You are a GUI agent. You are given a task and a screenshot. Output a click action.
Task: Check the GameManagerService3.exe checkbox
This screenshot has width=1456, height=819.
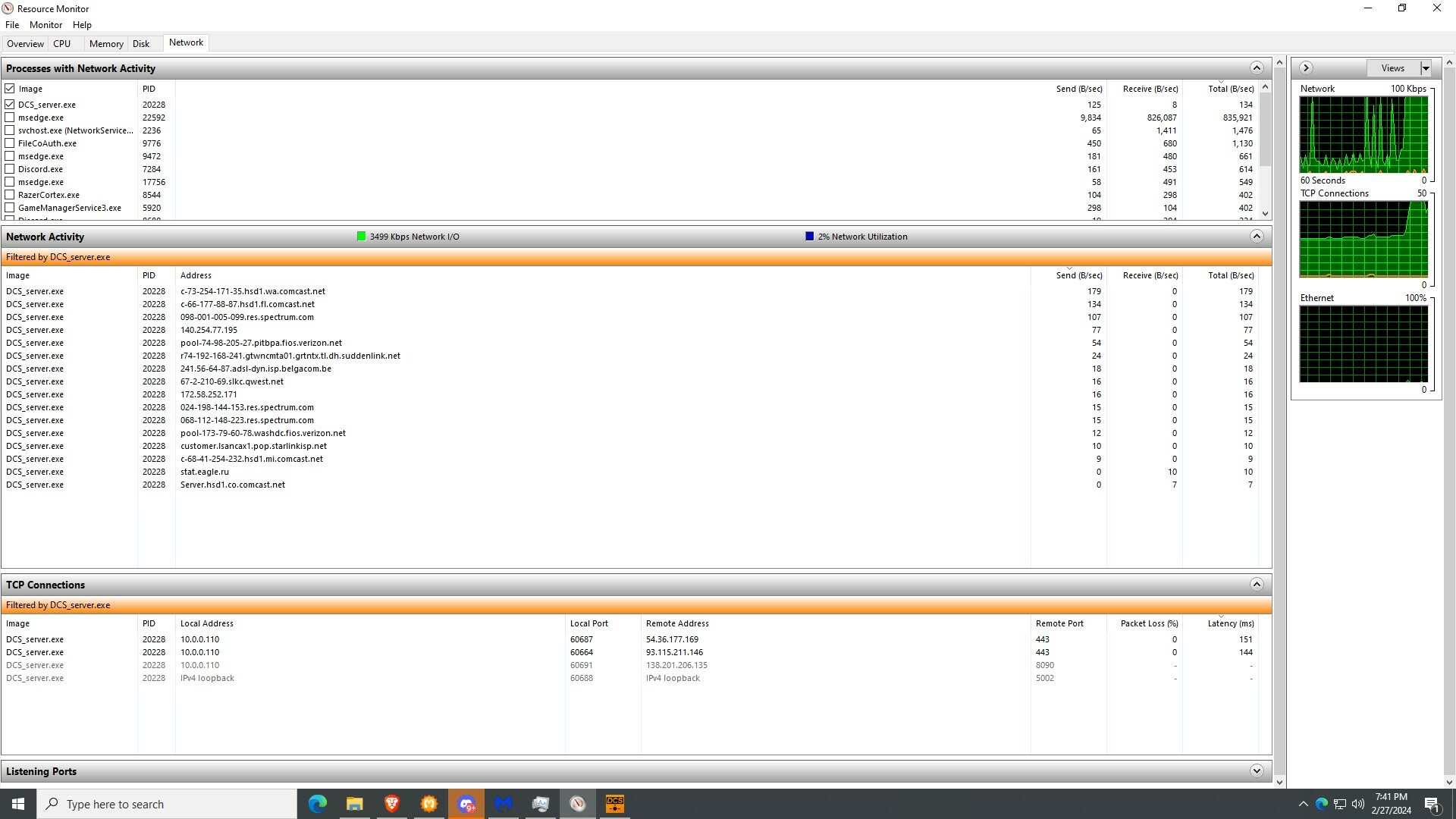[x=10, y=208]
